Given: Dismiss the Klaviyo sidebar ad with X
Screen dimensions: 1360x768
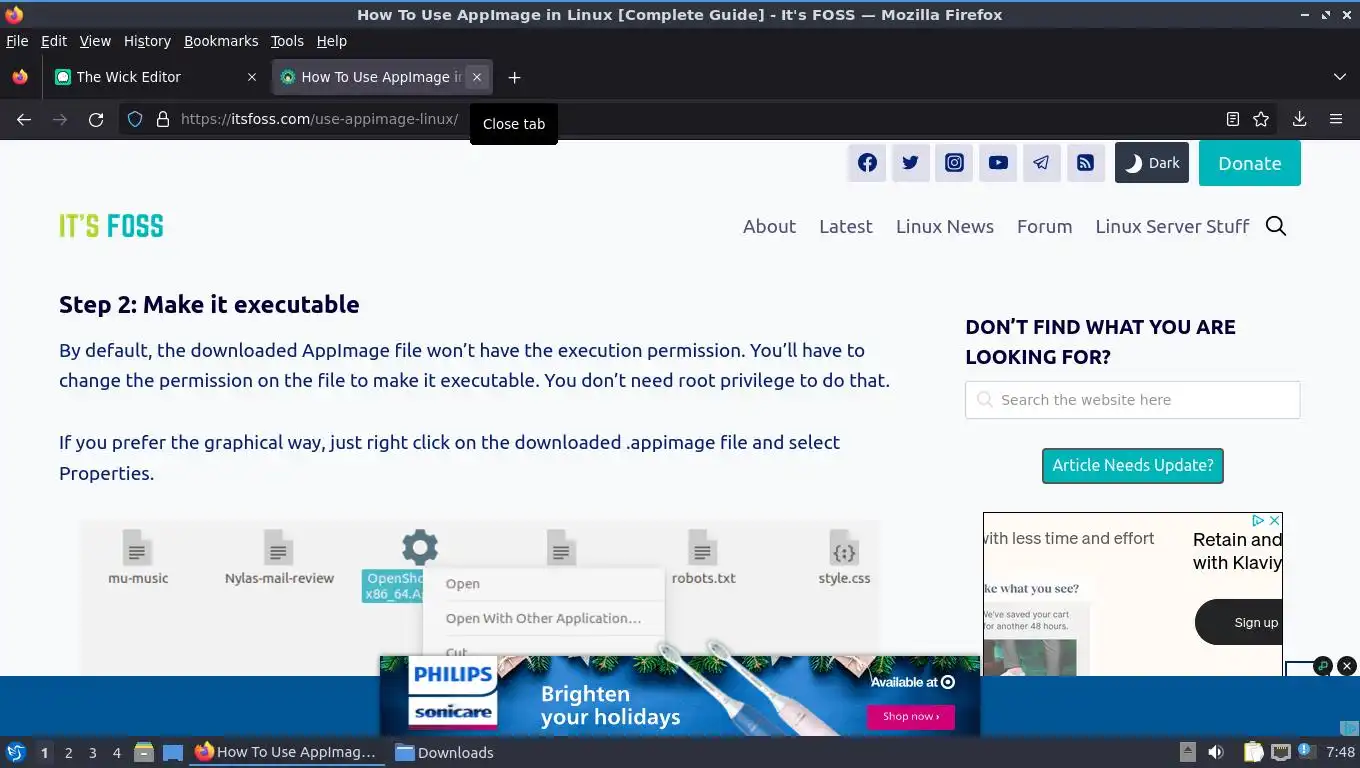Looking at the screenshot, I should pos(1274,521).
